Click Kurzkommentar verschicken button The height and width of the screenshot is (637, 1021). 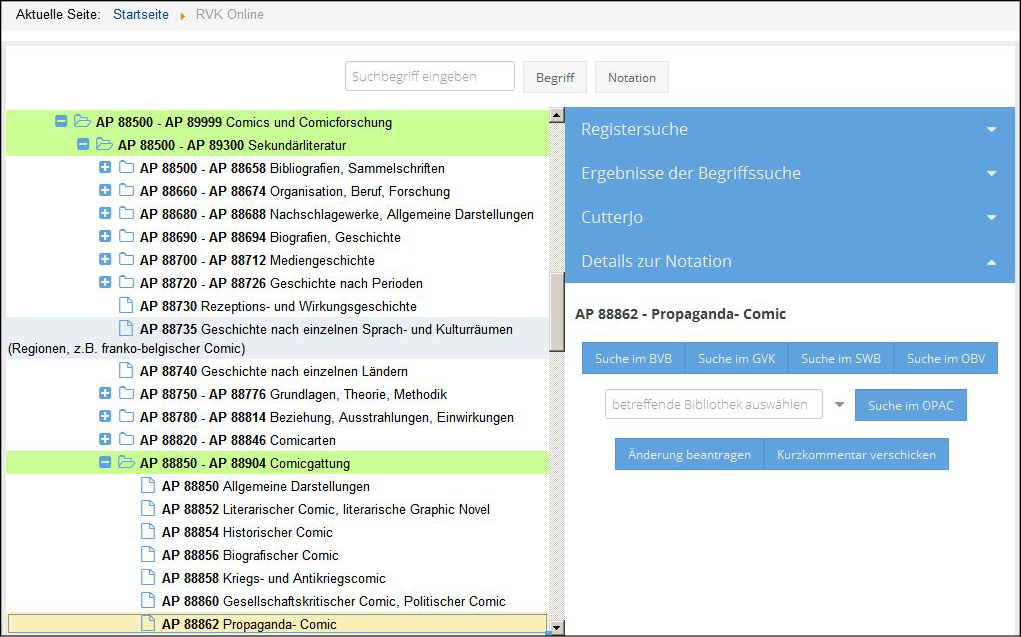856,455
